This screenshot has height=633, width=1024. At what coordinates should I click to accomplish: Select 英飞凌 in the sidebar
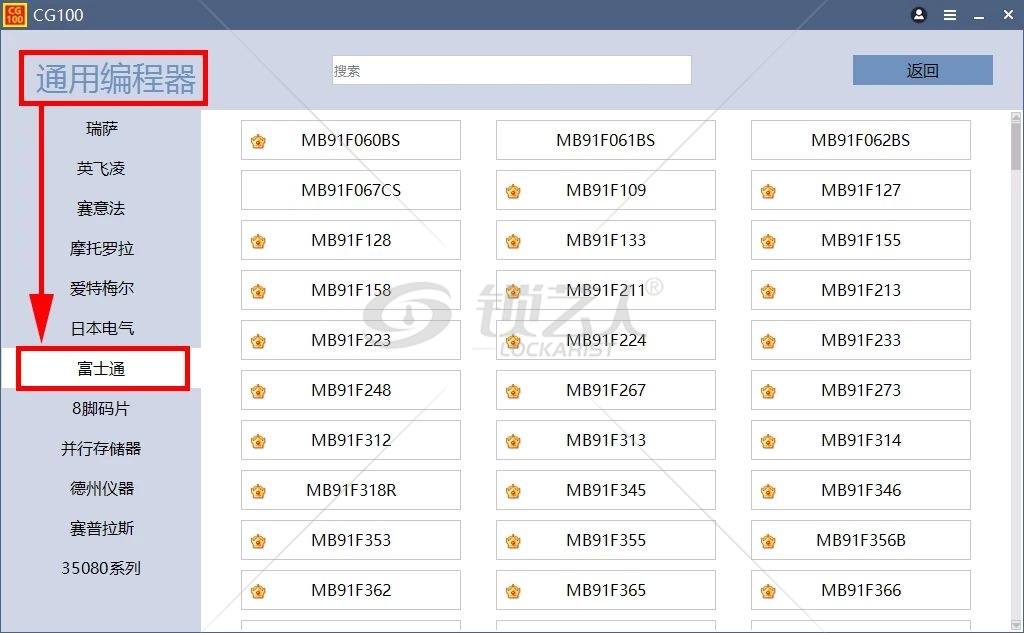101,169
